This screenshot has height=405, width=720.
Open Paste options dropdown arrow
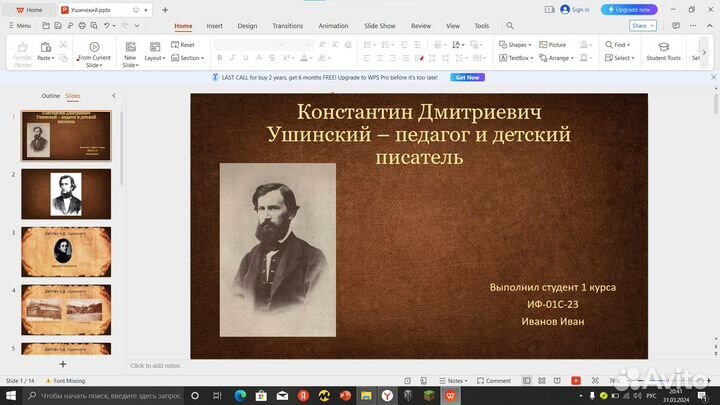(53, 58)
